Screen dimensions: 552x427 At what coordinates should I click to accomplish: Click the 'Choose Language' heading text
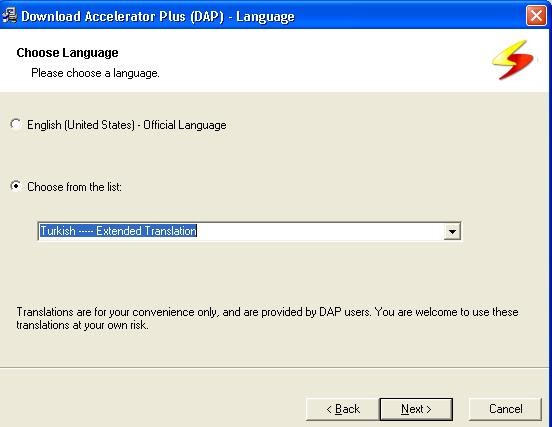pos(67,53)
